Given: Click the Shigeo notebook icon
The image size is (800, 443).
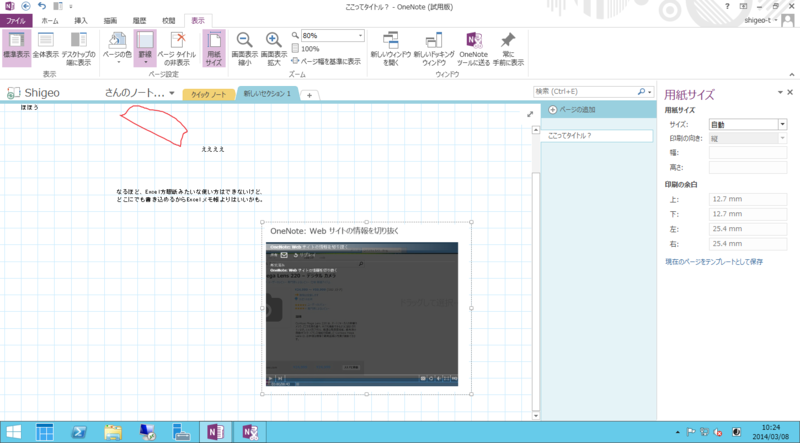Looking at the screenshot, I should [x=13, y=93].
